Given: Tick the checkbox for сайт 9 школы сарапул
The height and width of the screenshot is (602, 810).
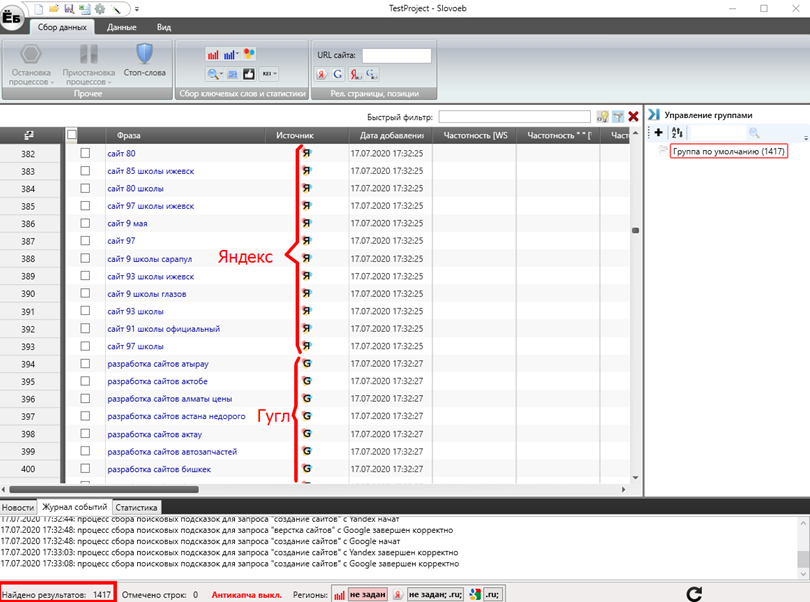Looking at the screenshot, I should click(x=85, y=258).
